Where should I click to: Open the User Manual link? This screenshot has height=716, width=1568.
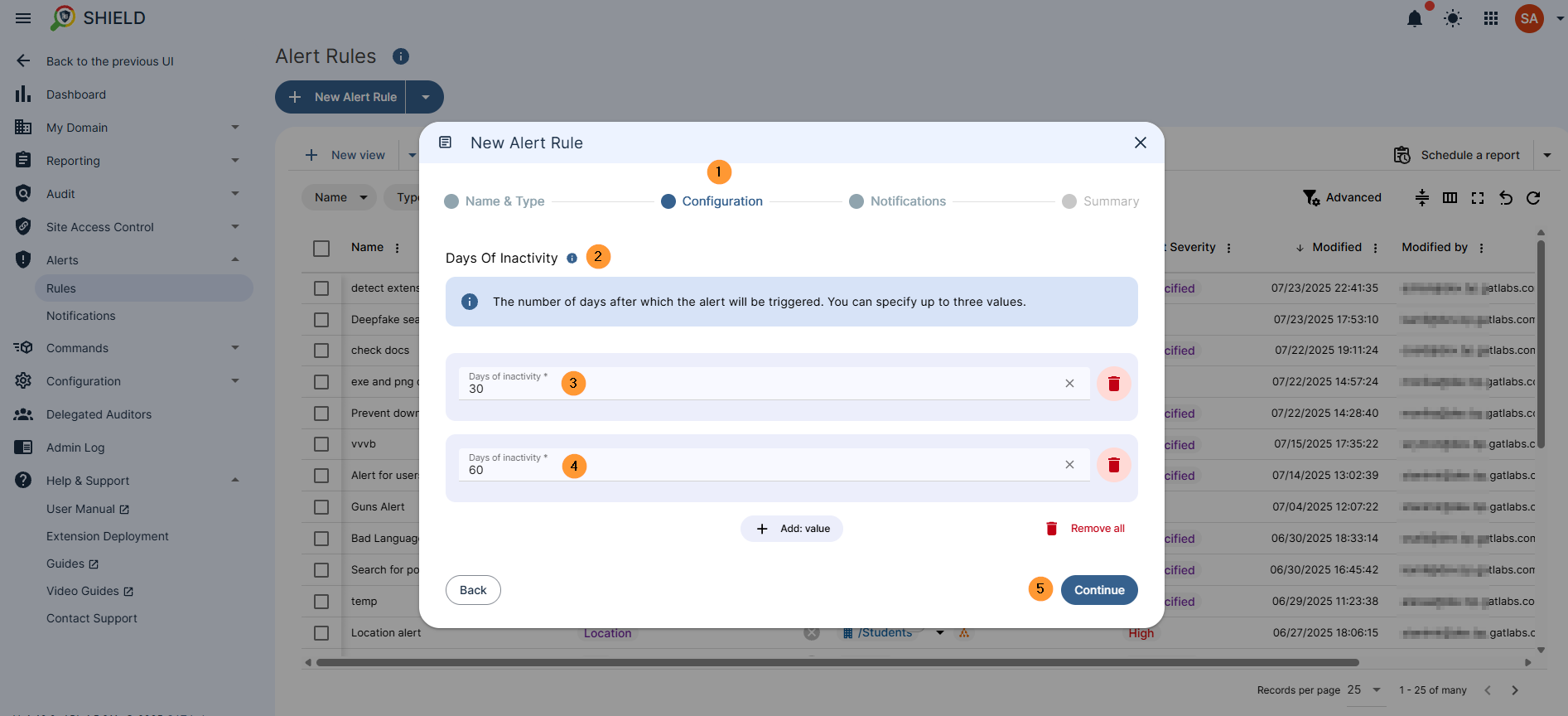[88, 509]
